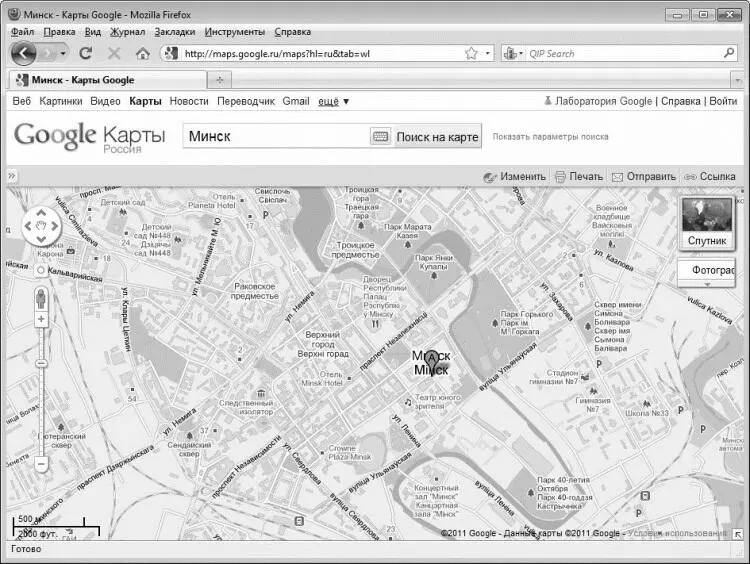Click the map marker A on Minsk
This screenshot has height=564, width=750.
[x=432, y=361]
